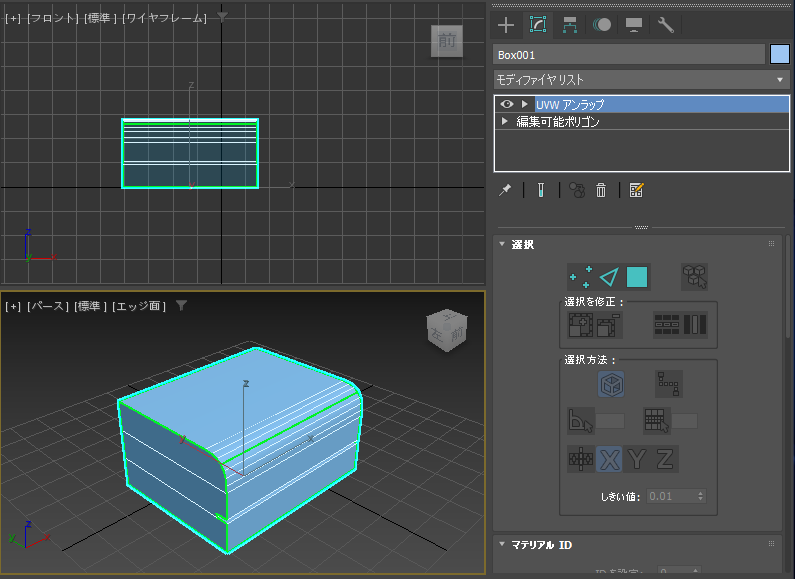This screenshot has height=579, width=795.
Task: Click Grow selection icon
Action: click(581, 325)
